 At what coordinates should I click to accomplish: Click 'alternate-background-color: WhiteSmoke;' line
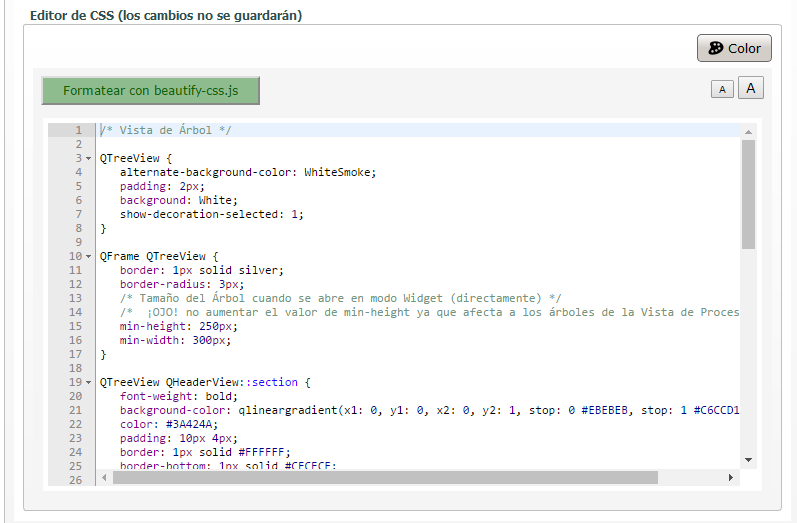(x=248, y=172)
